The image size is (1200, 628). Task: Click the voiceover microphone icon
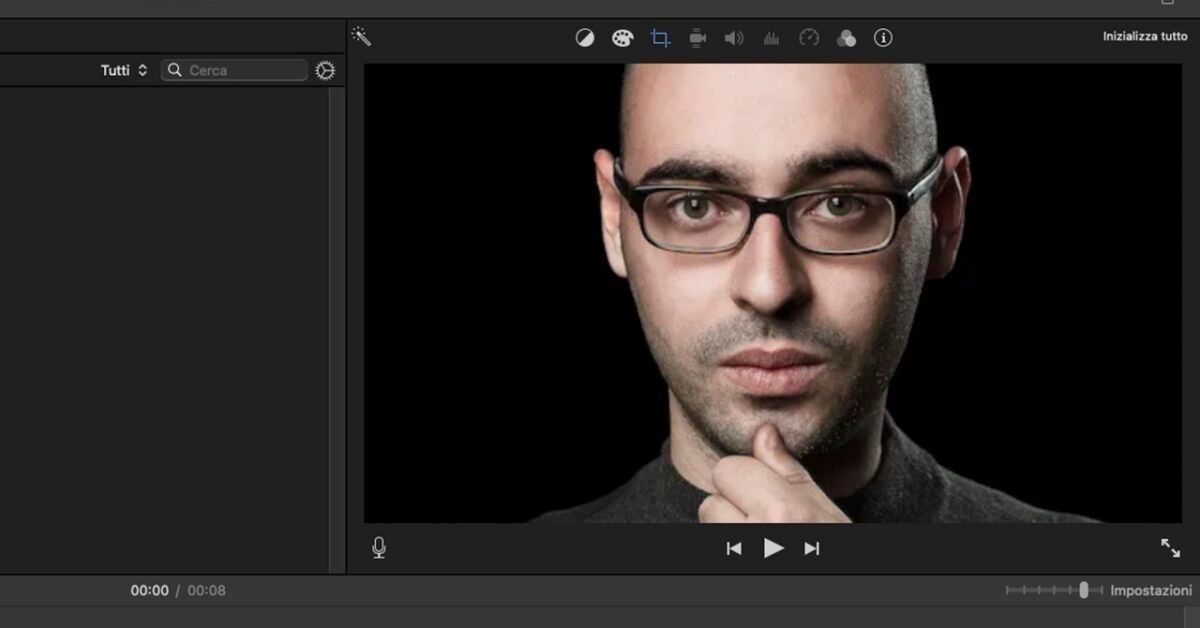click(x=379, y=547)
